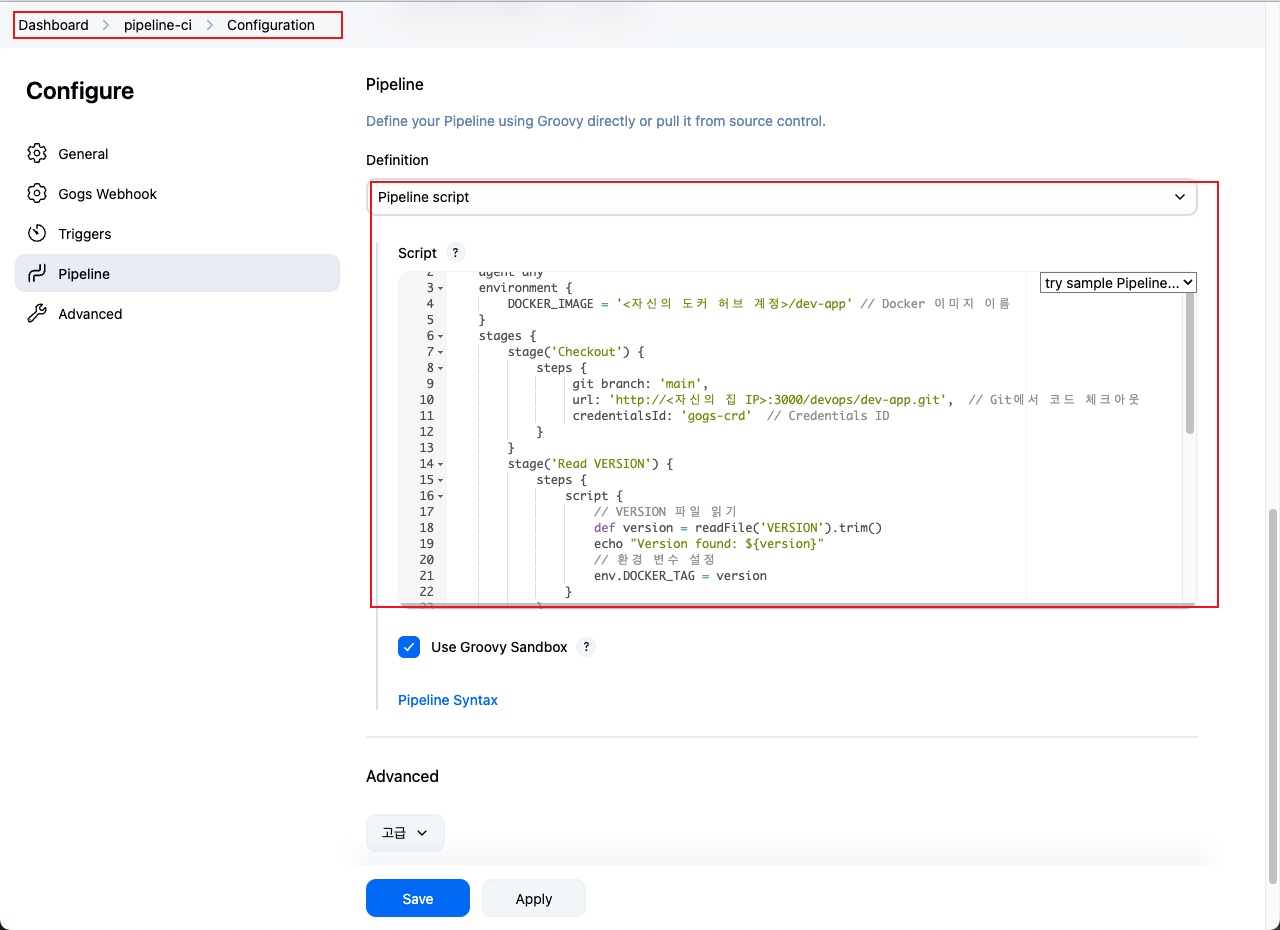1280x930 pixels.
Task: Click the url line with dev-app.git
Action: click(x=856, y=400)
